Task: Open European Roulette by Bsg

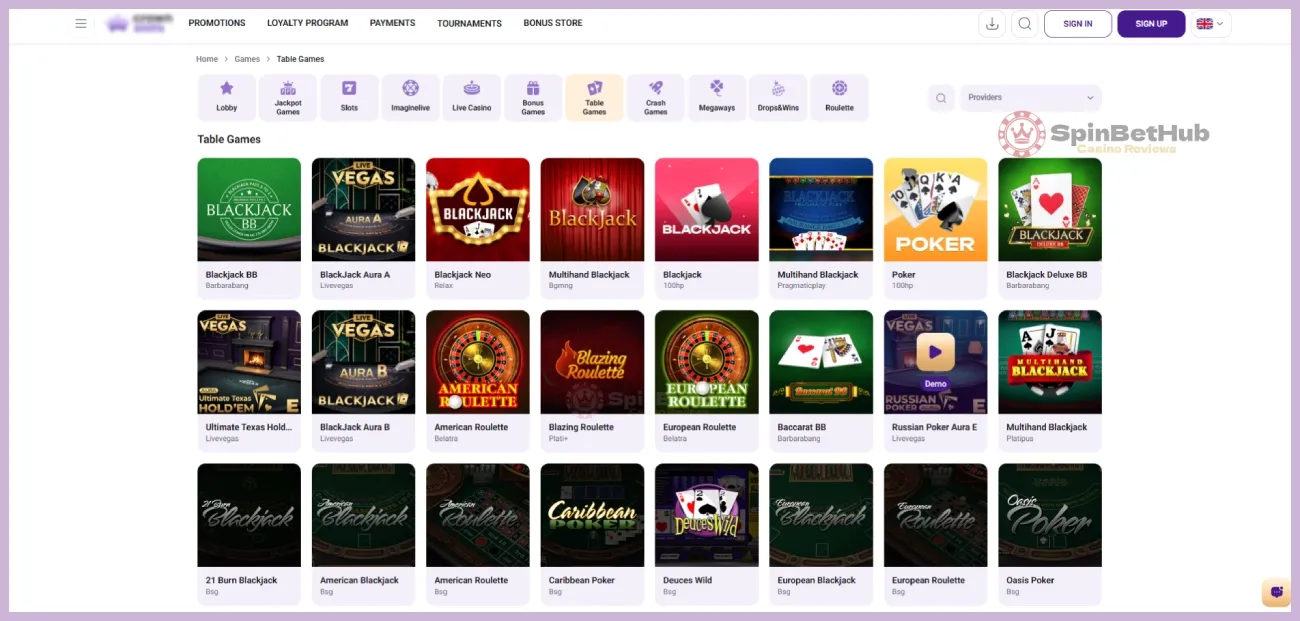Action: tap(935, 515)
